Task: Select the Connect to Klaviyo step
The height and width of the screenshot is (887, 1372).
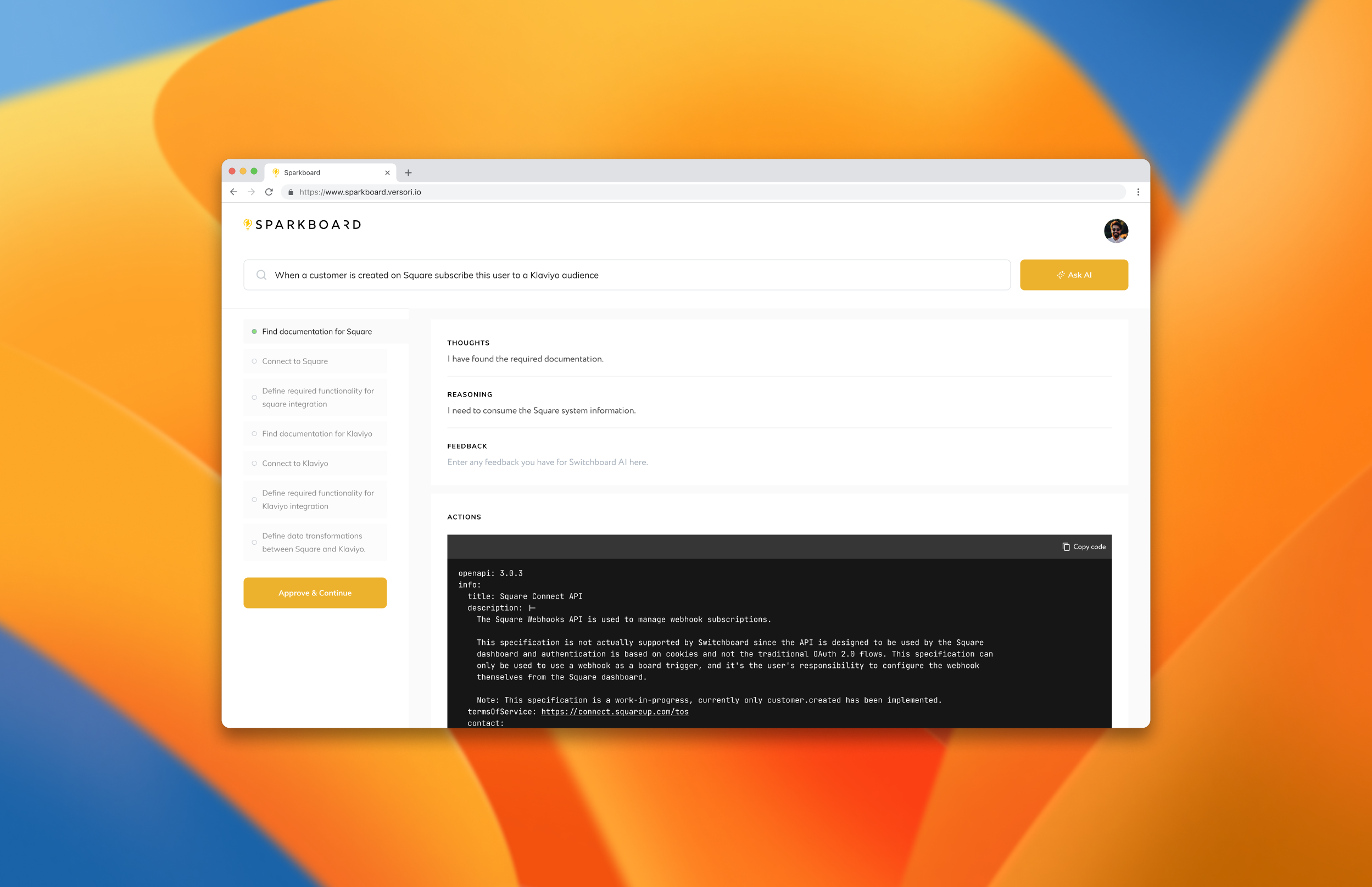Action: pyautogui.click(x=295, y=463)
